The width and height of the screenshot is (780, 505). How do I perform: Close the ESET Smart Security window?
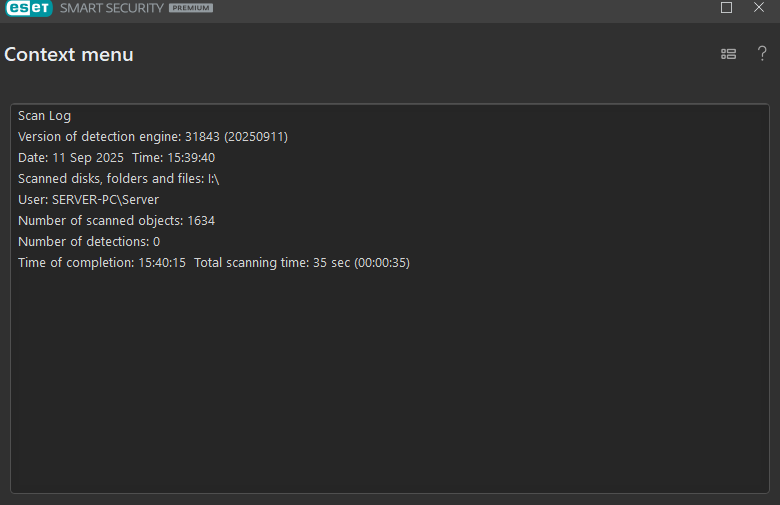(759, 7)
